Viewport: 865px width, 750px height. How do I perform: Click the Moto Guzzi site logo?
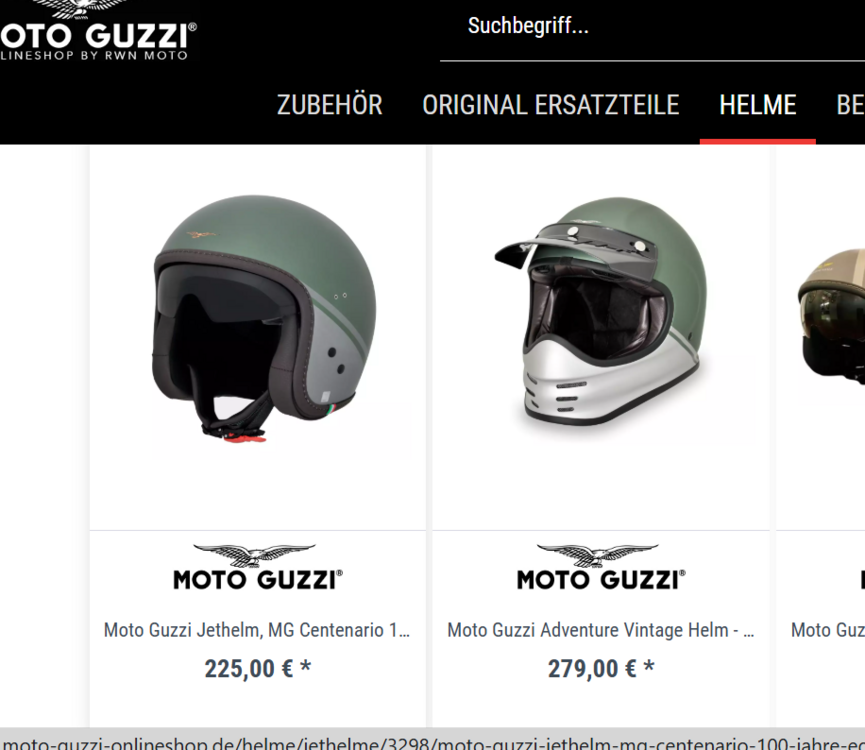[98, 30]
